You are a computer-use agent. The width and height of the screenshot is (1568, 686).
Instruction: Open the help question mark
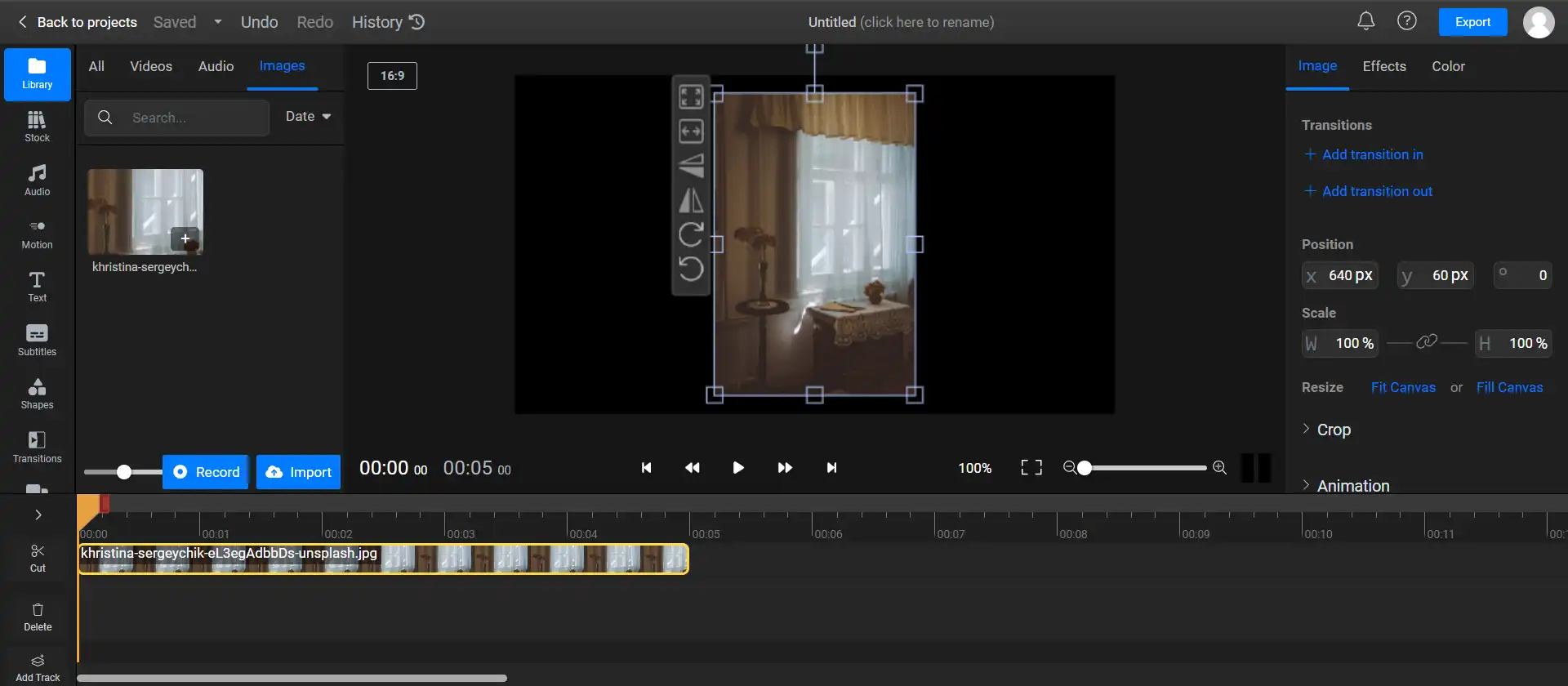pos(1407,21)
